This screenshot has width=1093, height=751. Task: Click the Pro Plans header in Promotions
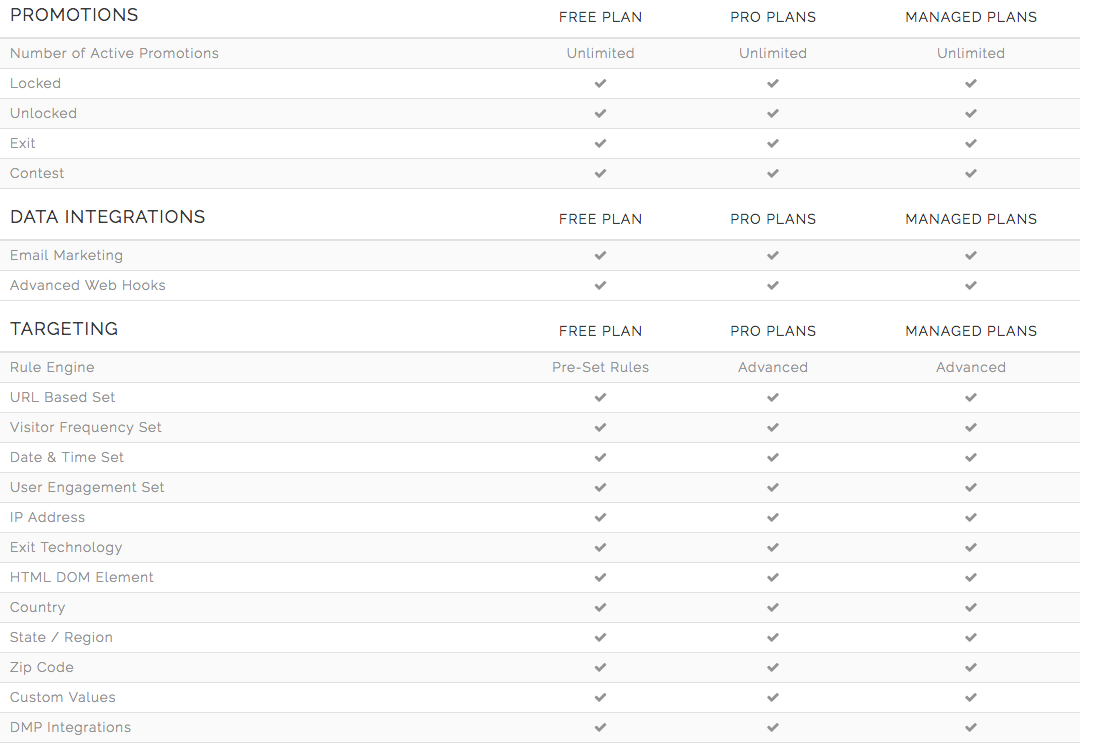click(773, 17)
